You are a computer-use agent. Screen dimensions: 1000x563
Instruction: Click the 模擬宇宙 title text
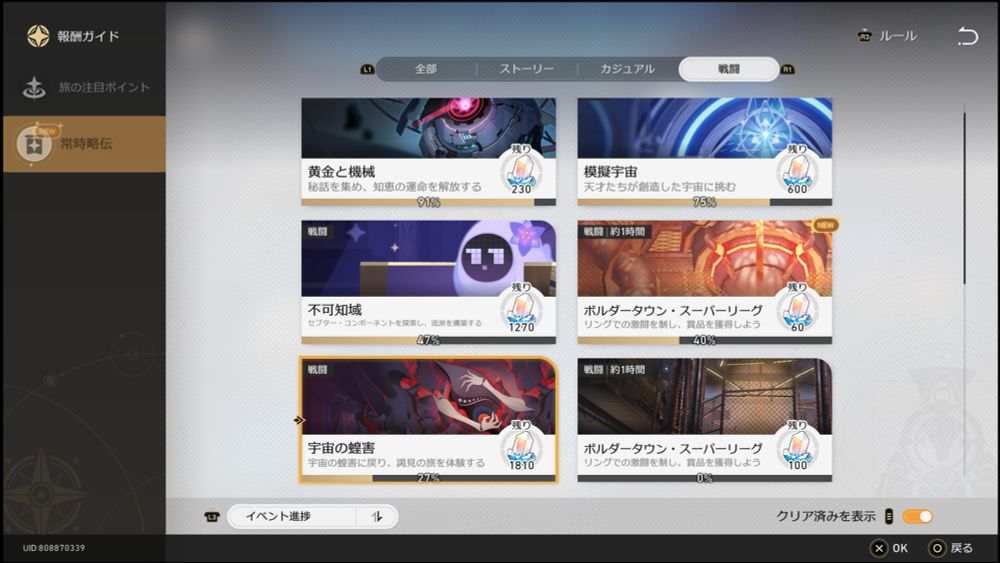coord(610,172)
